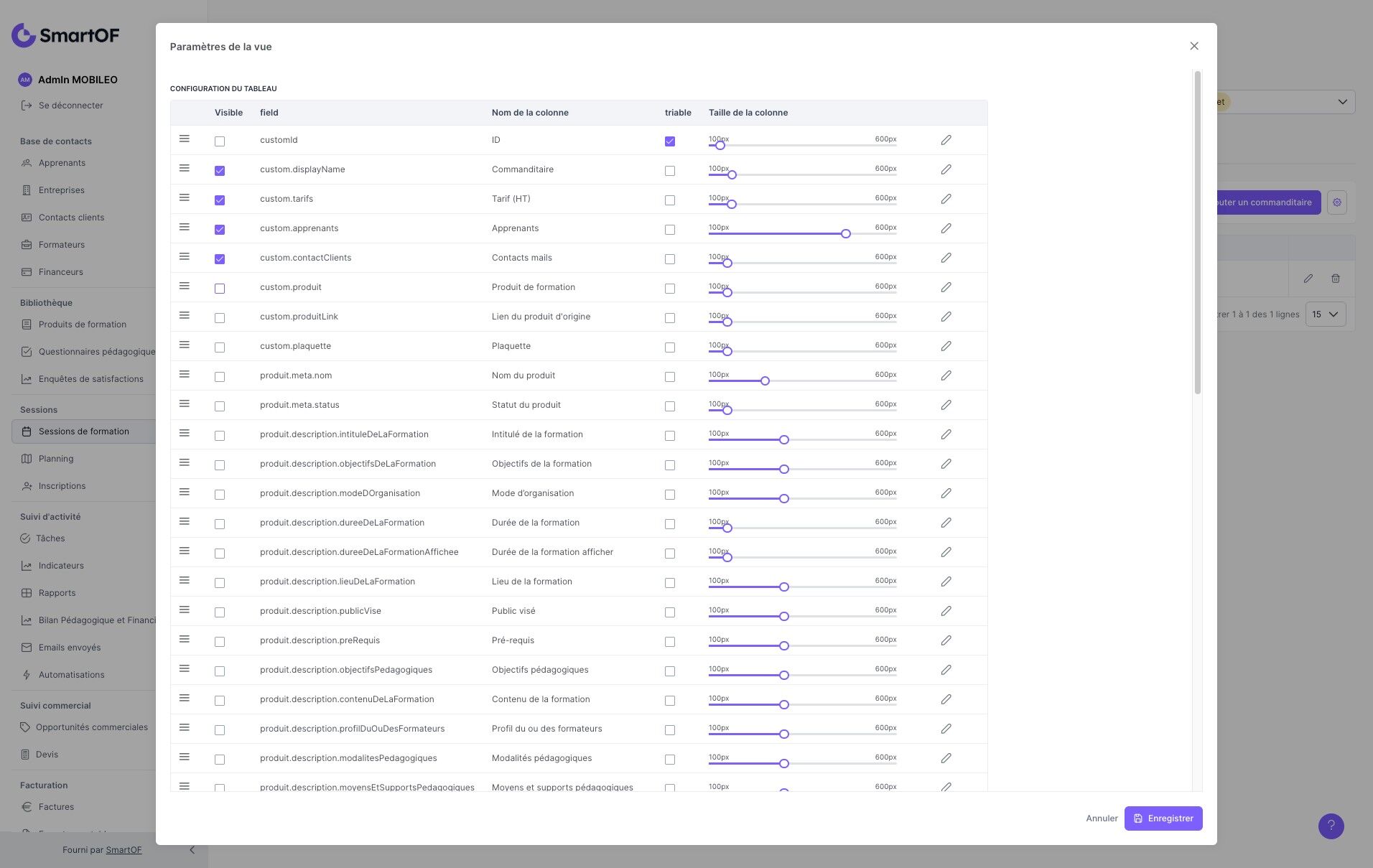The width and height of the screenshot is (1373, 868).
Task: Edit the Commanditaire column name
Action: 946,170
